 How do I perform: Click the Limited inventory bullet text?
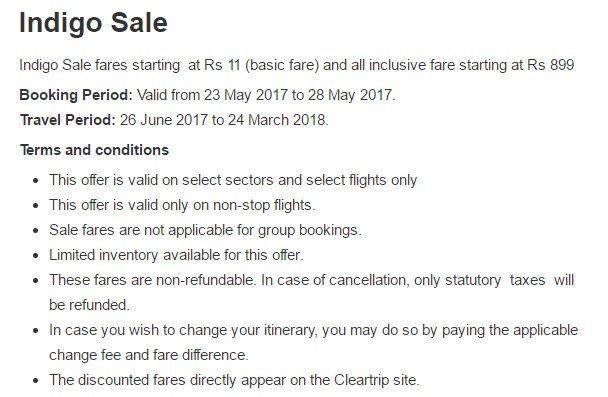(x=176, y=255)
